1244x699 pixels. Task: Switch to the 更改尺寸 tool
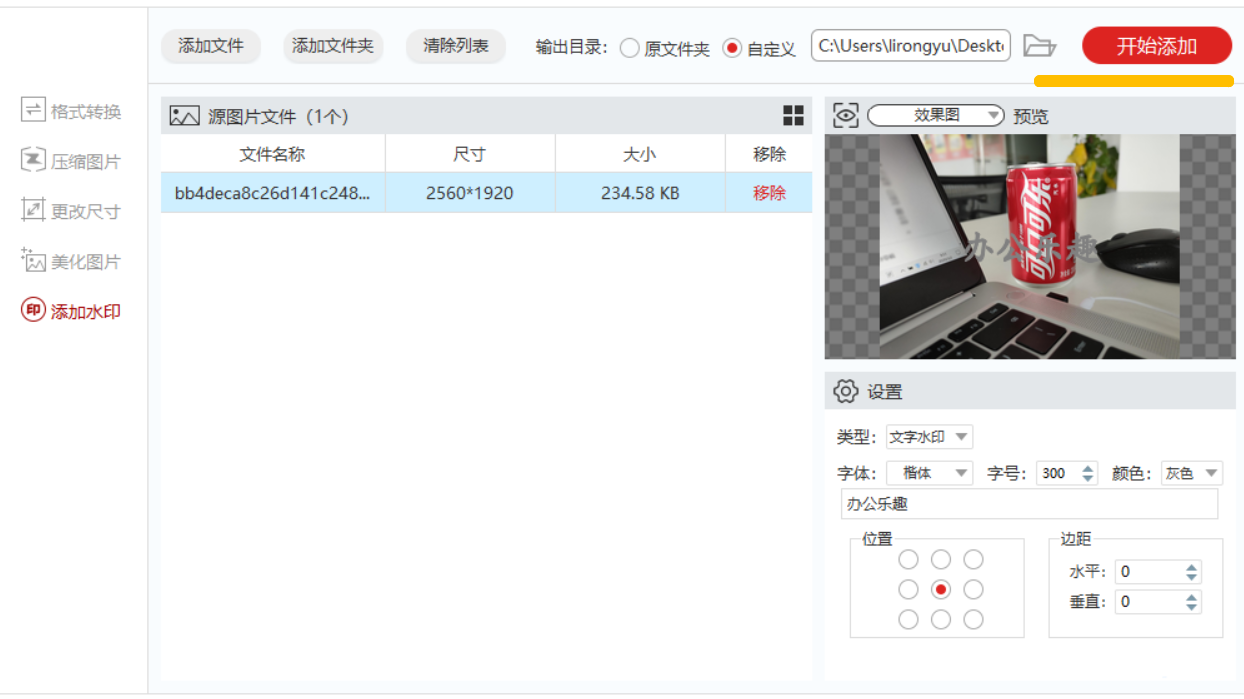[70, 211]
